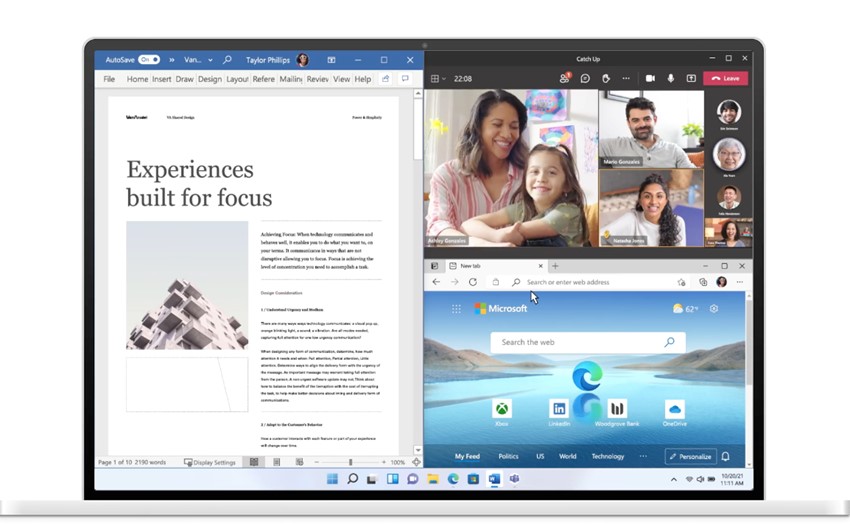The image size is (850, 532).
Task: Click Natasha Jones' video tile in Teams
Action: 651,208
